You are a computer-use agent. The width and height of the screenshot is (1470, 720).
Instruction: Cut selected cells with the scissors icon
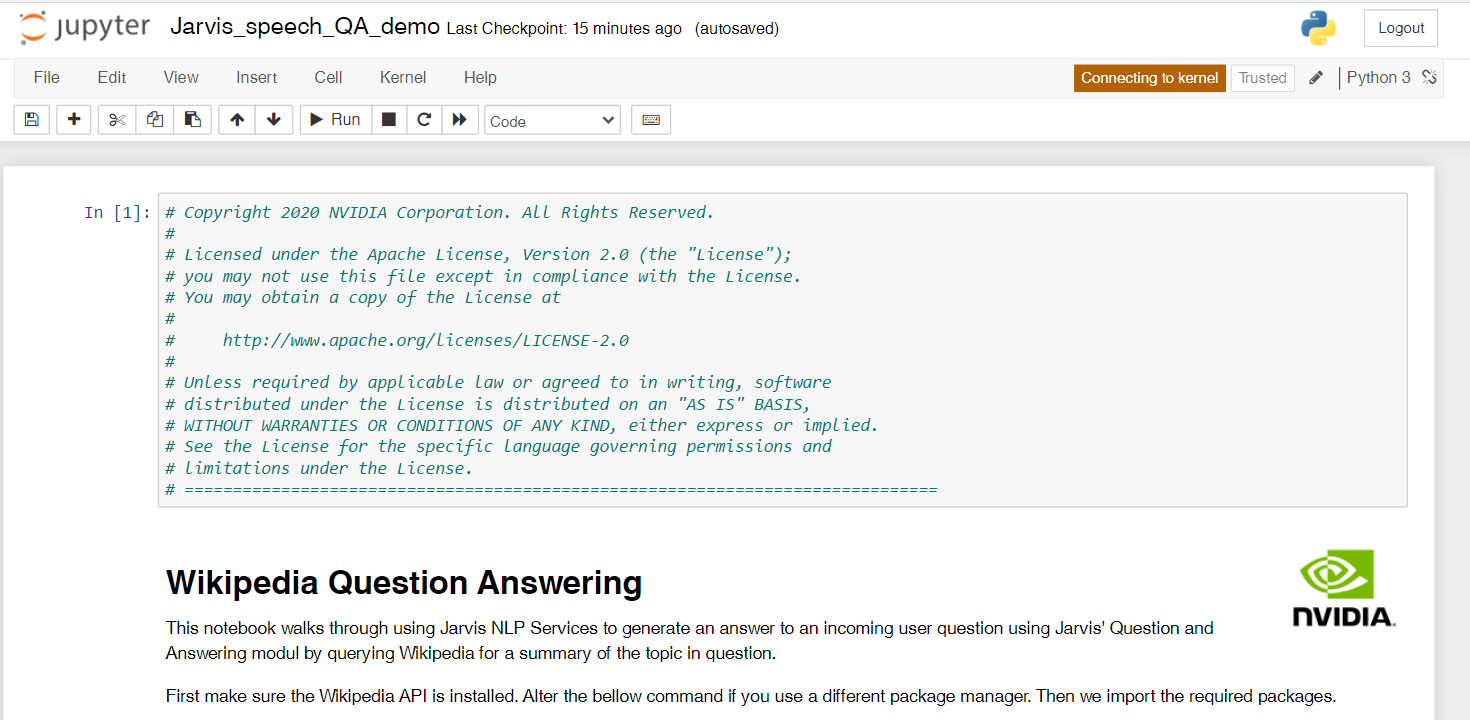[x=117, y=120]
